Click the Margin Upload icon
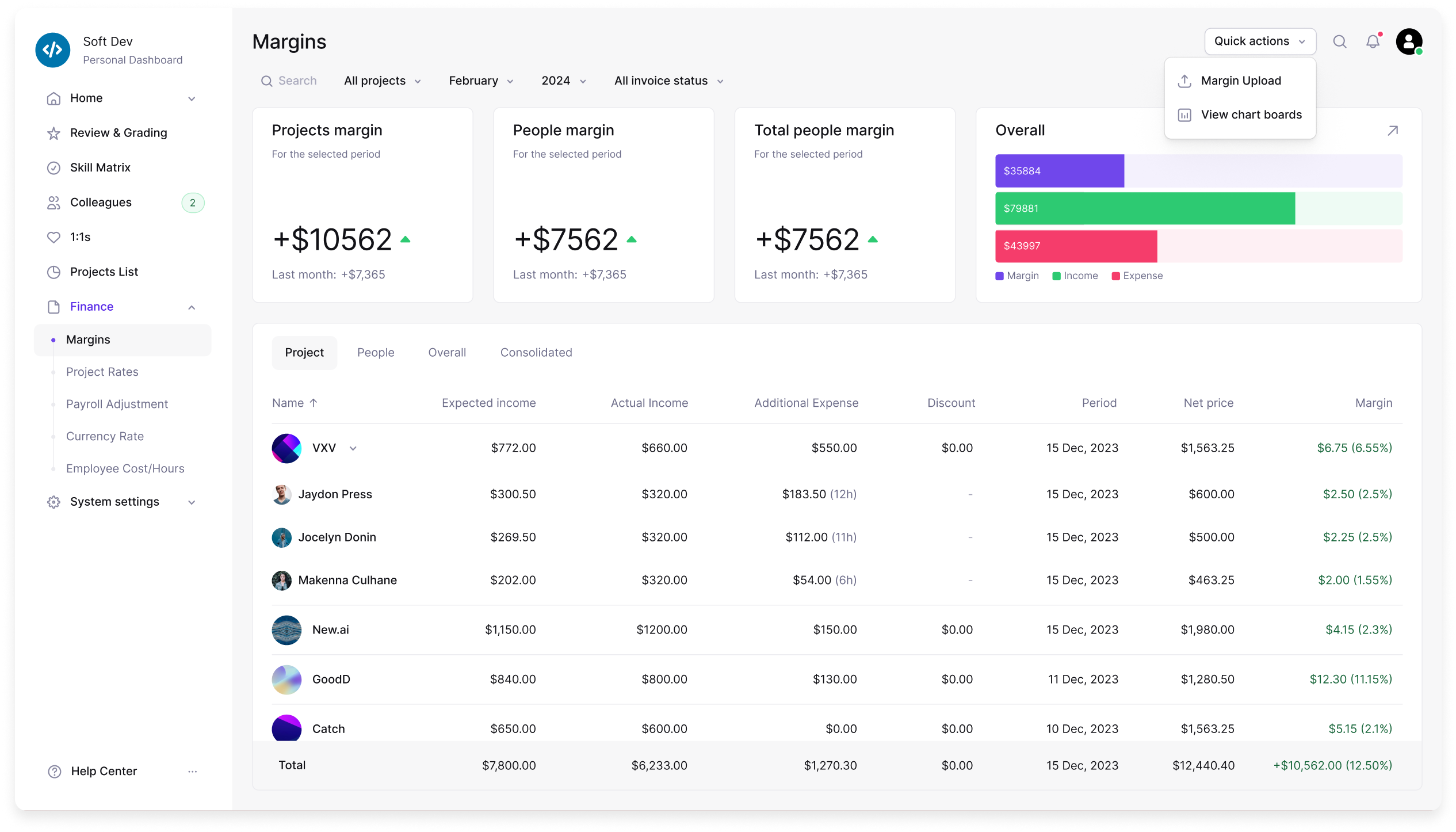 (x=1184, y=81)
